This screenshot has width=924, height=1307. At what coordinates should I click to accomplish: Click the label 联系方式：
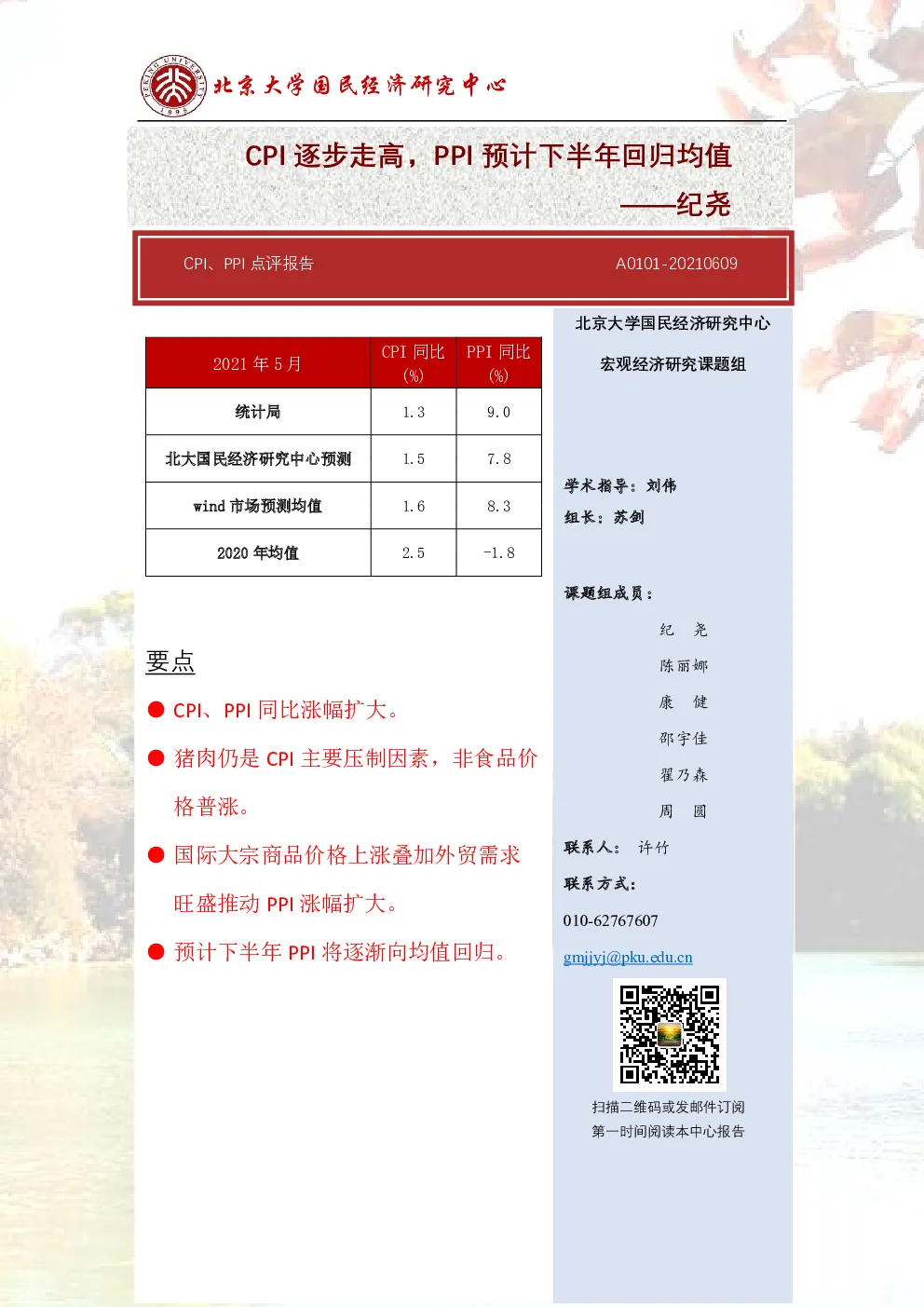tap(600, 884)
